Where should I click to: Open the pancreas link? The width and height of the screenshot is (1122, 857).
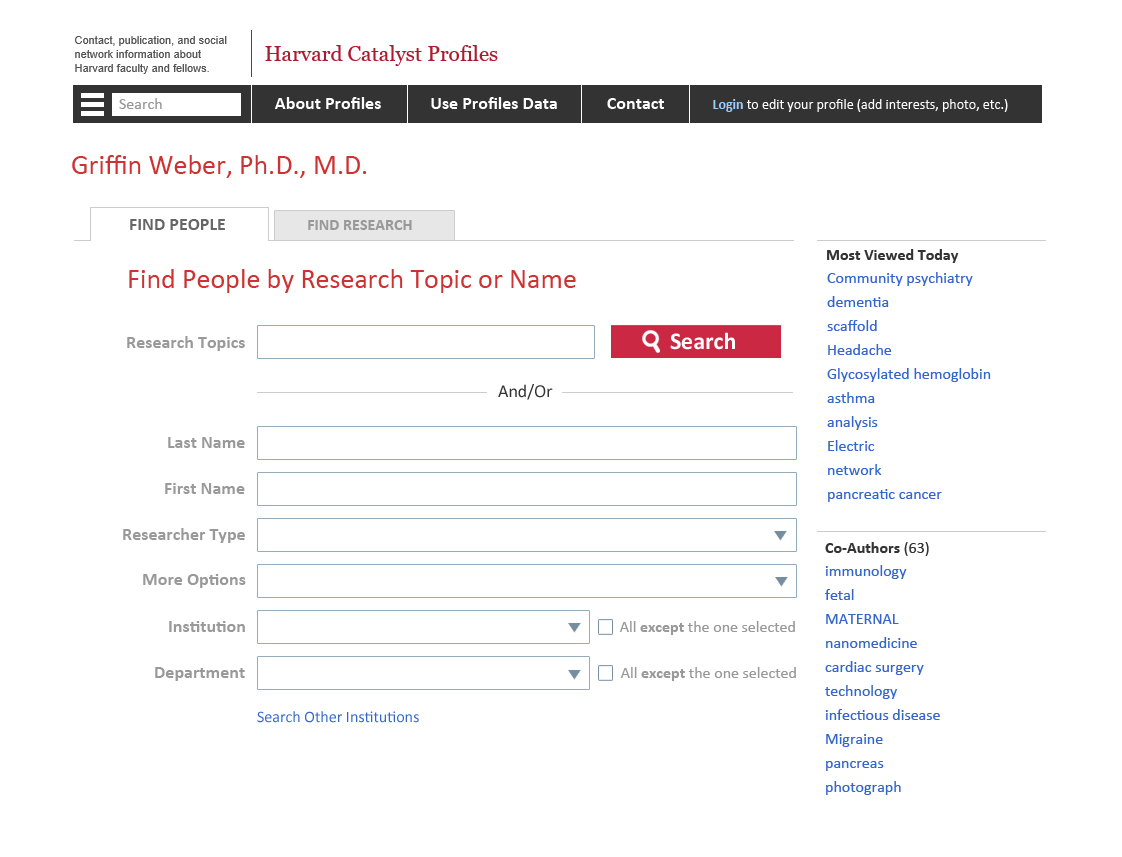tap(854, 763)
